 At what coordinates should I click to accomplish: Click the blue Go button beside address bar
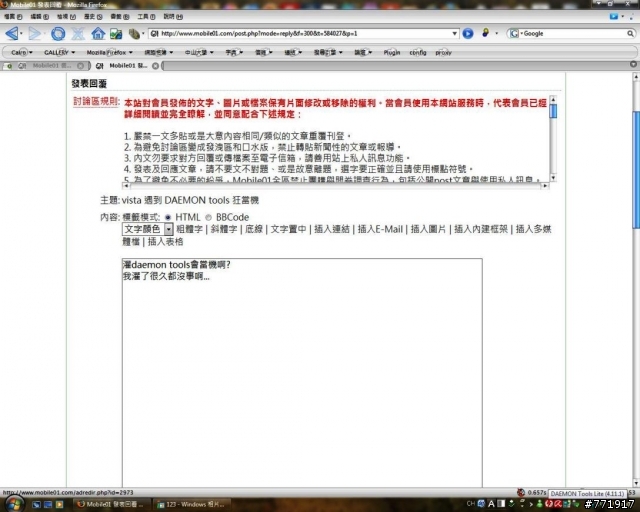click(468, 33)
